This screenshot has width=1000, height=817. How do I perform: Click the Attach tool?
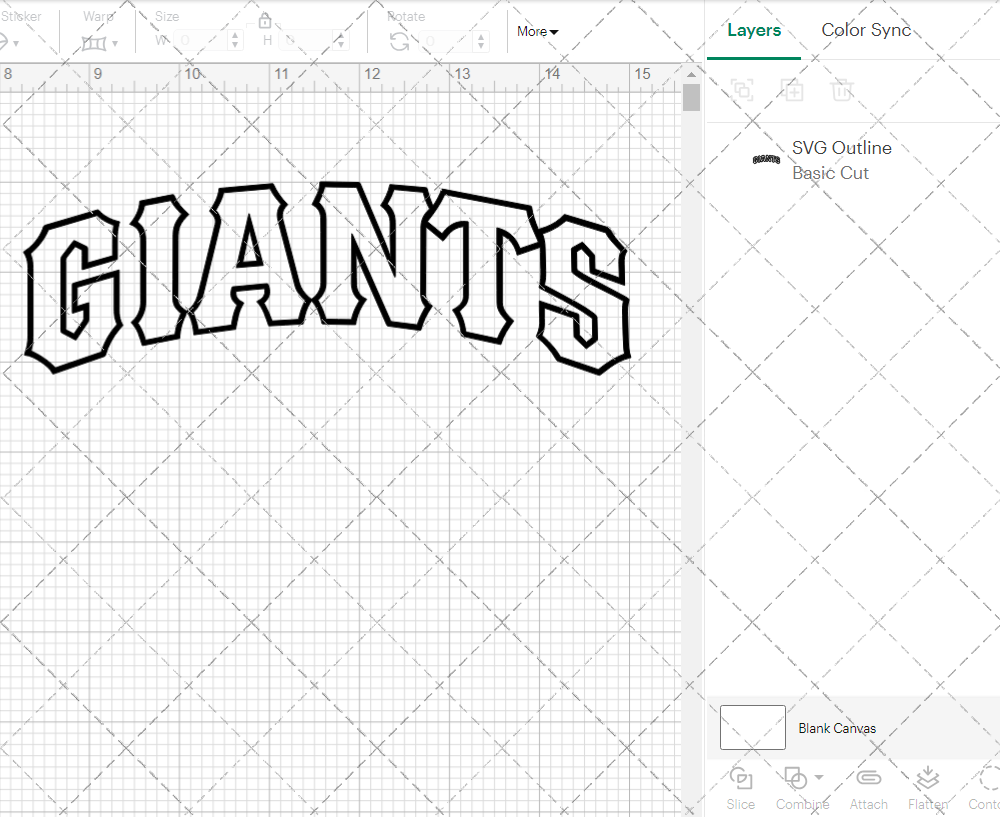click(868, 788)
